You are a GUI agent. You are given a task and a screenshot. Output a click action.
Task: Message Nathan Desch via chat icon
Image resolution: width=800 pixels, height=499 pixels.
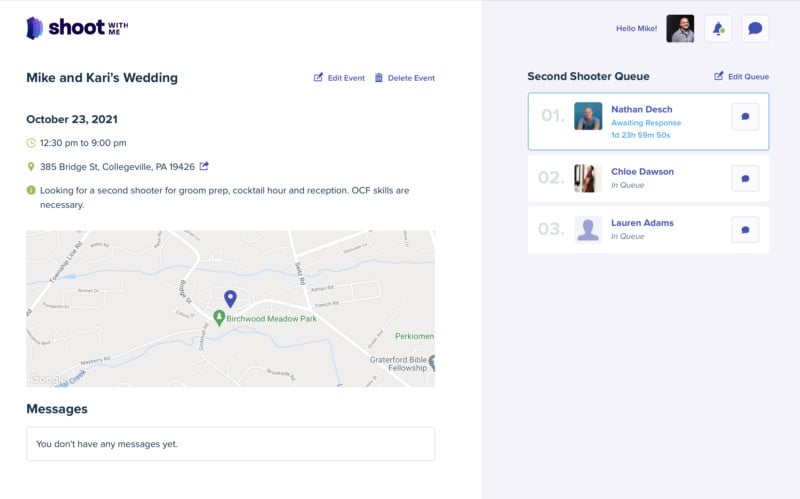[745, 116]
